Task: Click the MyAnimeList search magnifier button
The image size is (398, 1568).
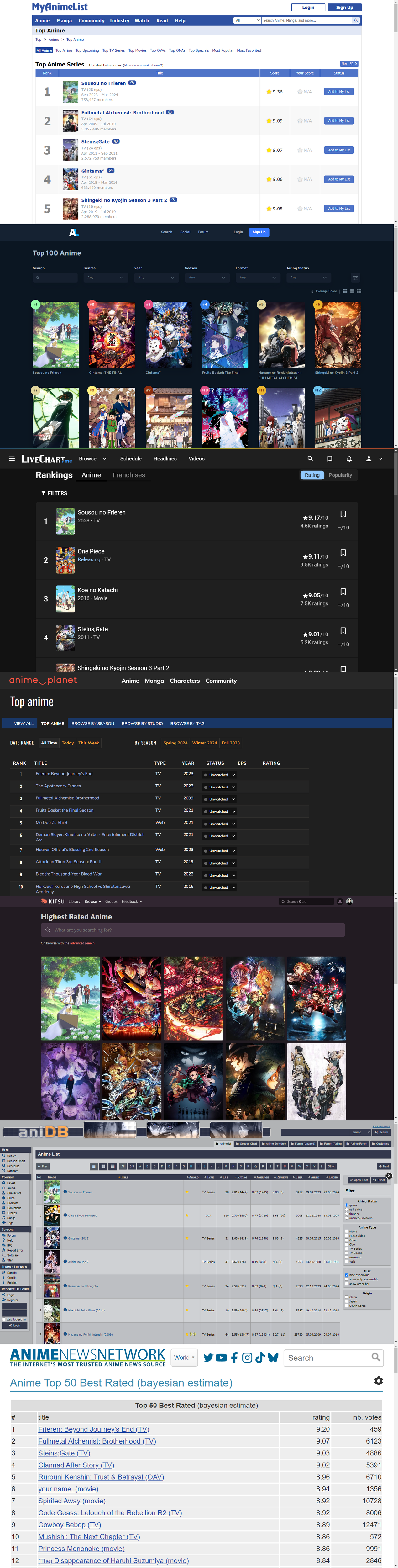Action: [356, 20]
